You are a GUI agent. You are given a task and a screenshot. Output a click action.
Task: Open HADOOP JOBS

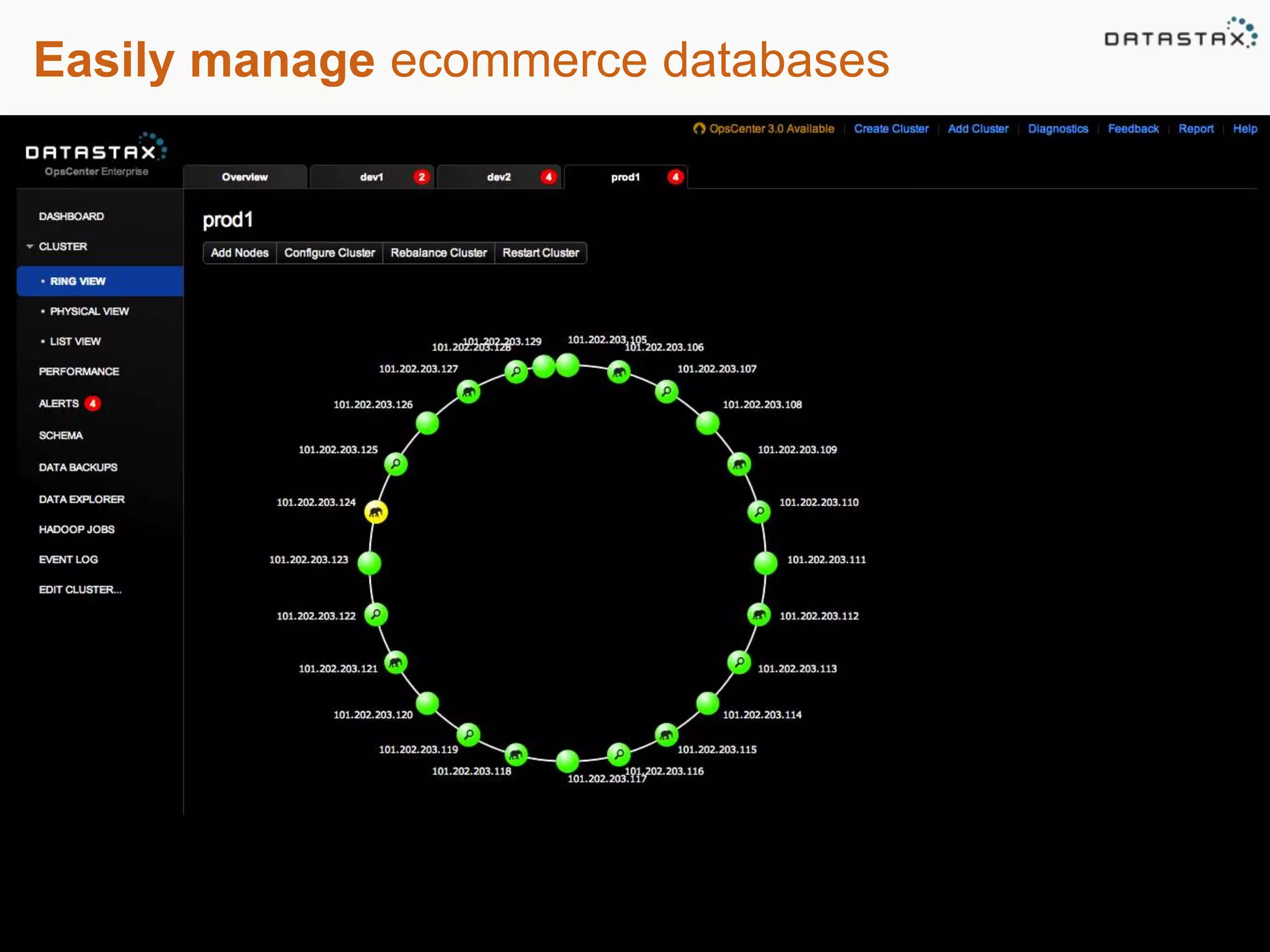tap(77, 529)
